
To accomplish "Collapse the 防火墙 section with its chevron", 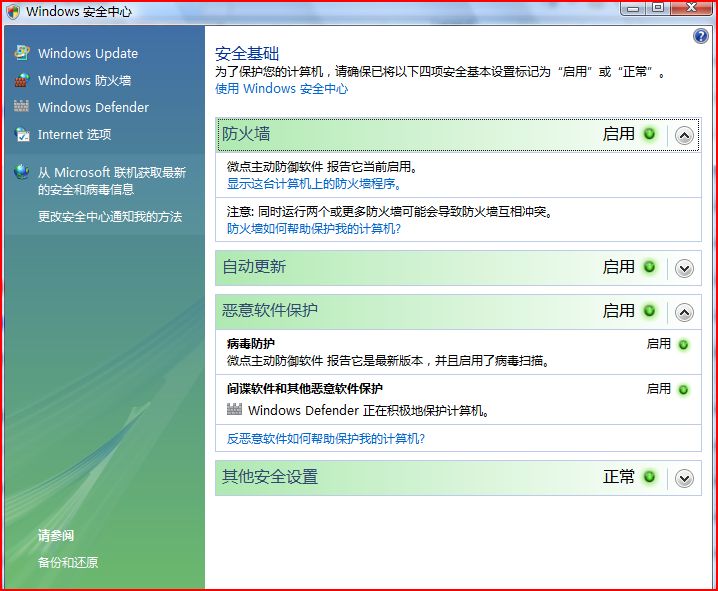I will point(684,136).
